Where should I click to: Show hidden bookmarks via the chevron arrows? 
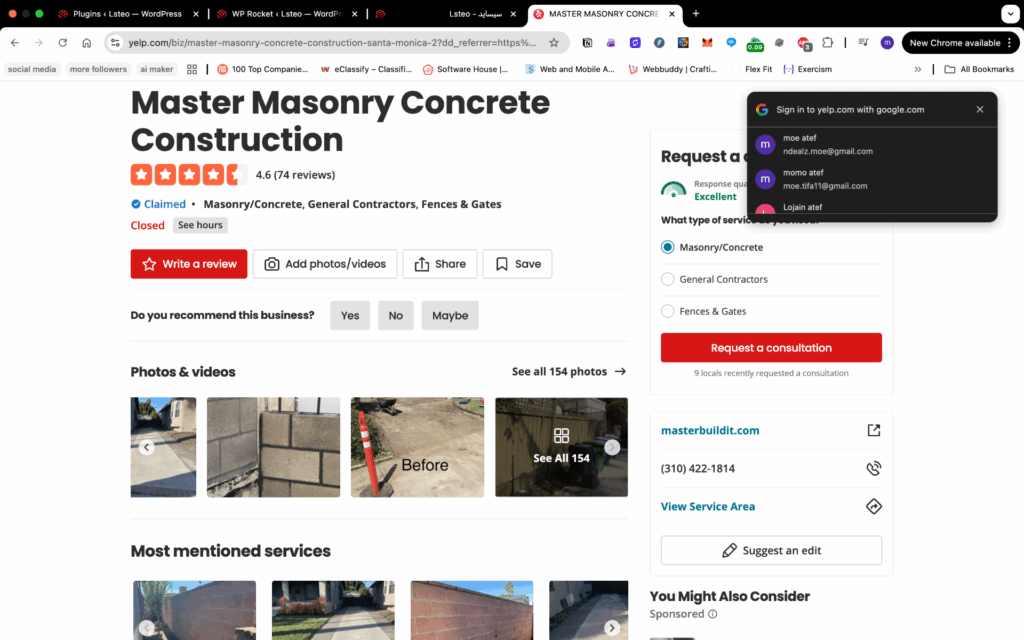point(918,69)
